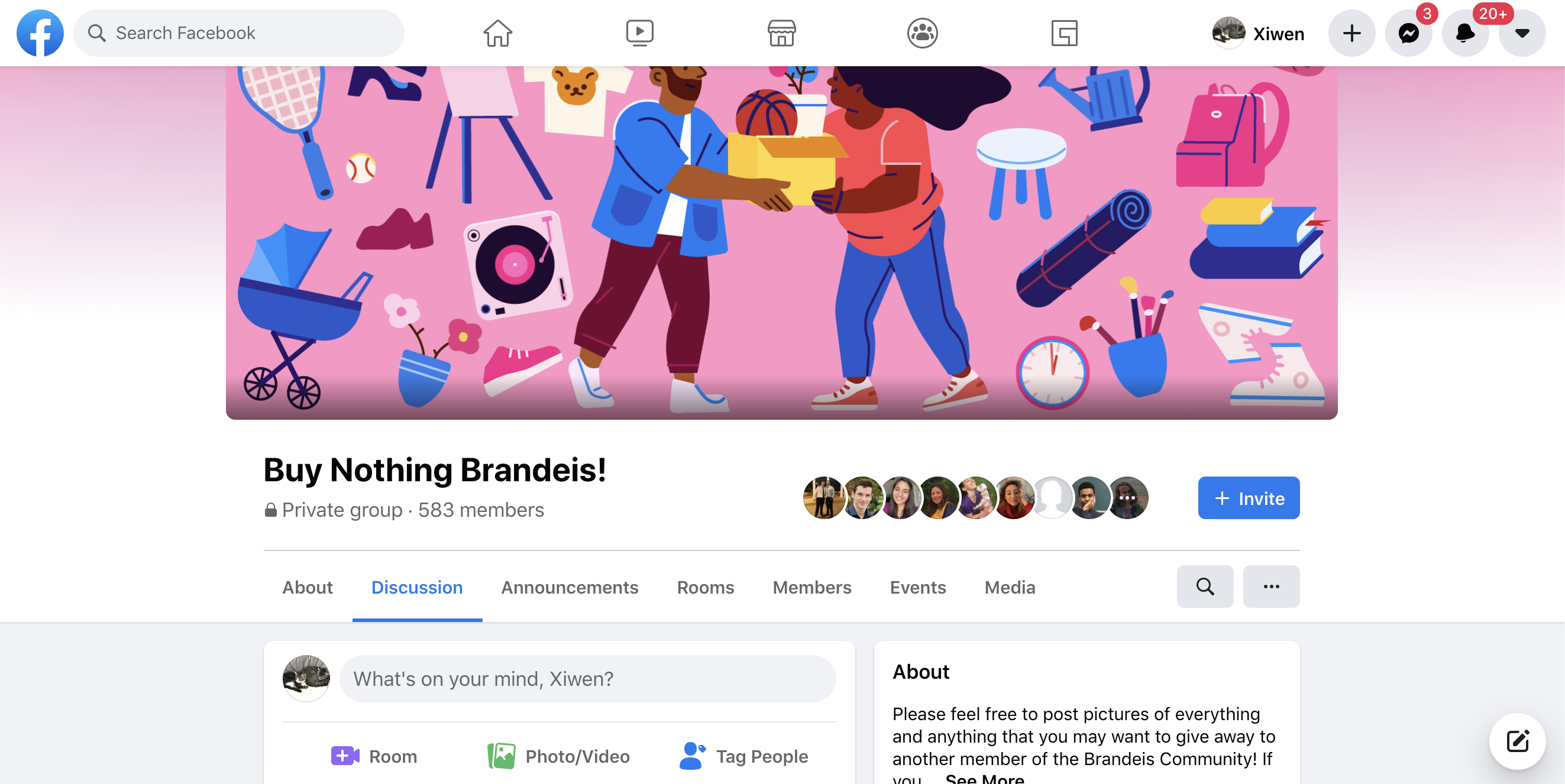
Task: Open the notifications bell icon
Action: click(x=1465, y=33)
